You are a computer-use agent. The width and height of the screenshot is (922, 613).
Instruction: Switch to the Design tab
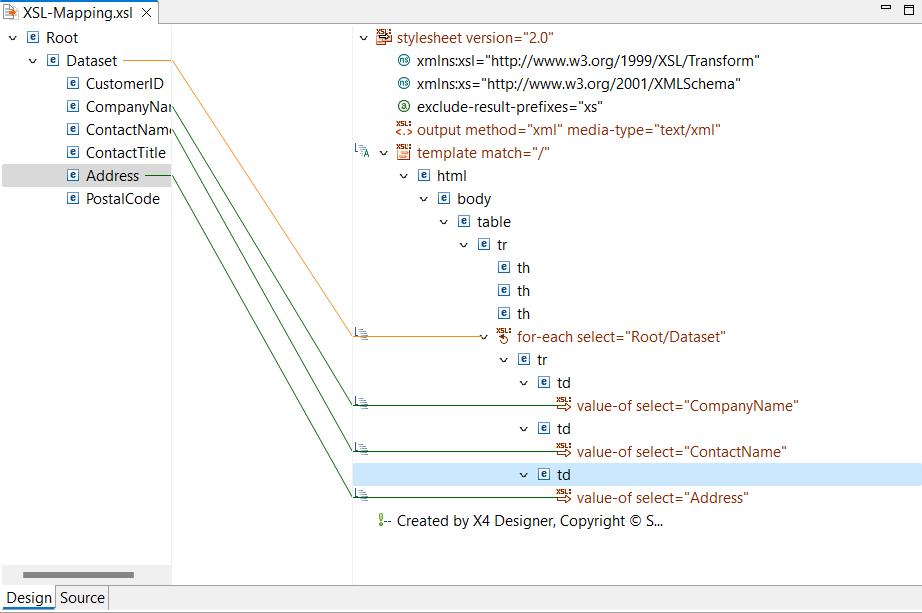29,598
